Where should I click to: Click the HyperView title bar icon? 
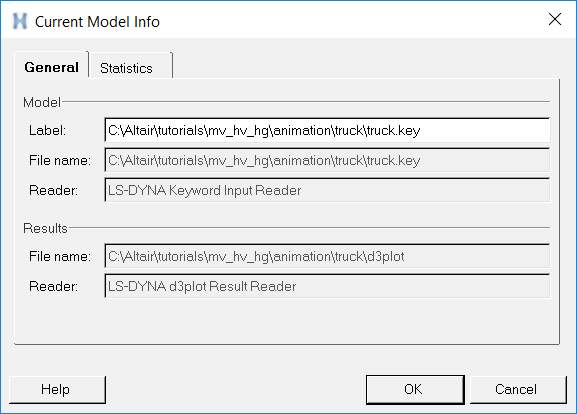click(x=20, y=21)
